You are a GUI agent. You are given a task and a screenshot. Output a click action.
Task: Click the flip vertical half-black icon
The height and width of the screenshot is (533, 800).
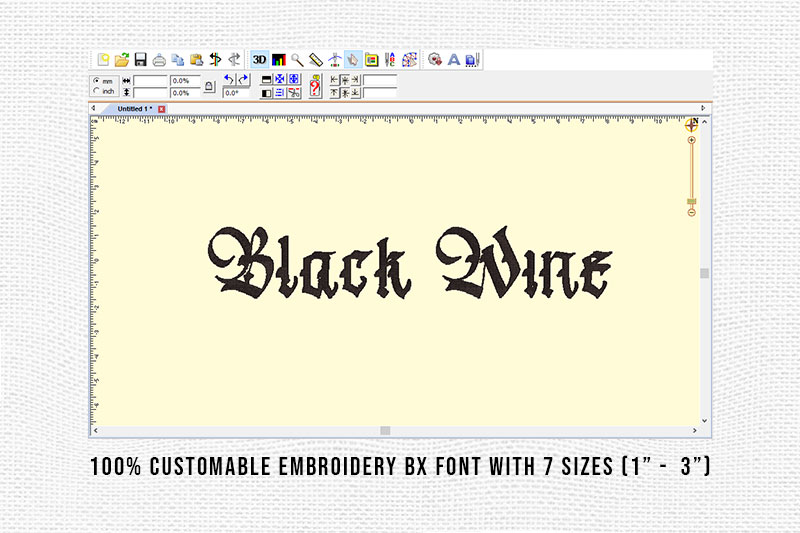pos(267,80)
